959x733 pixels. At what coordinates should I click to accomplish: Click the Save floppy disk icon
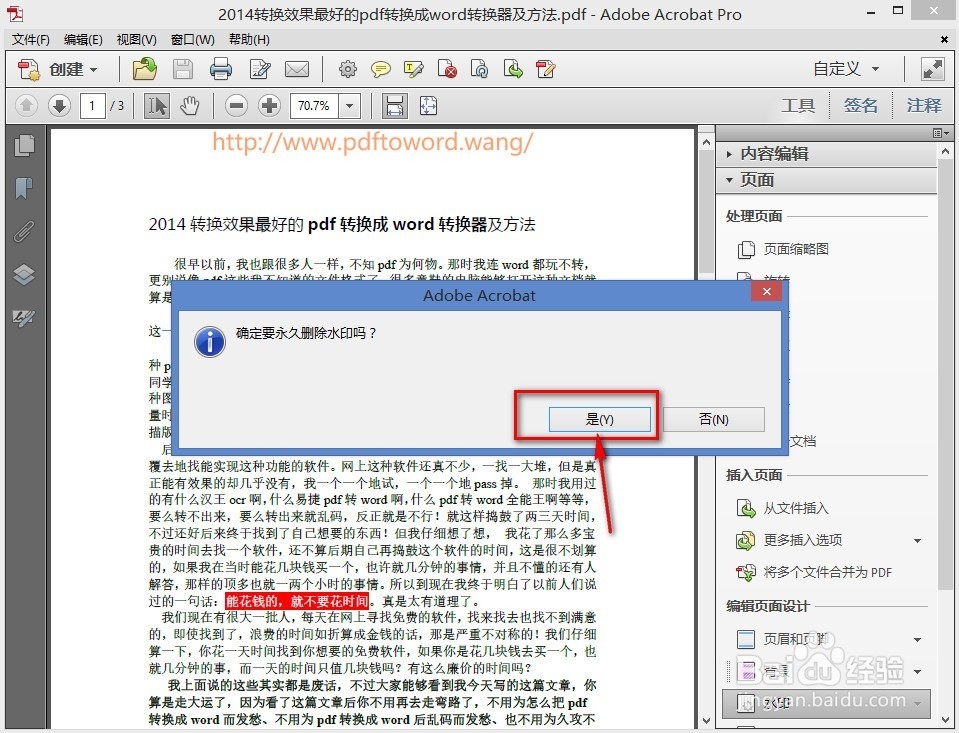coord(182,69)
